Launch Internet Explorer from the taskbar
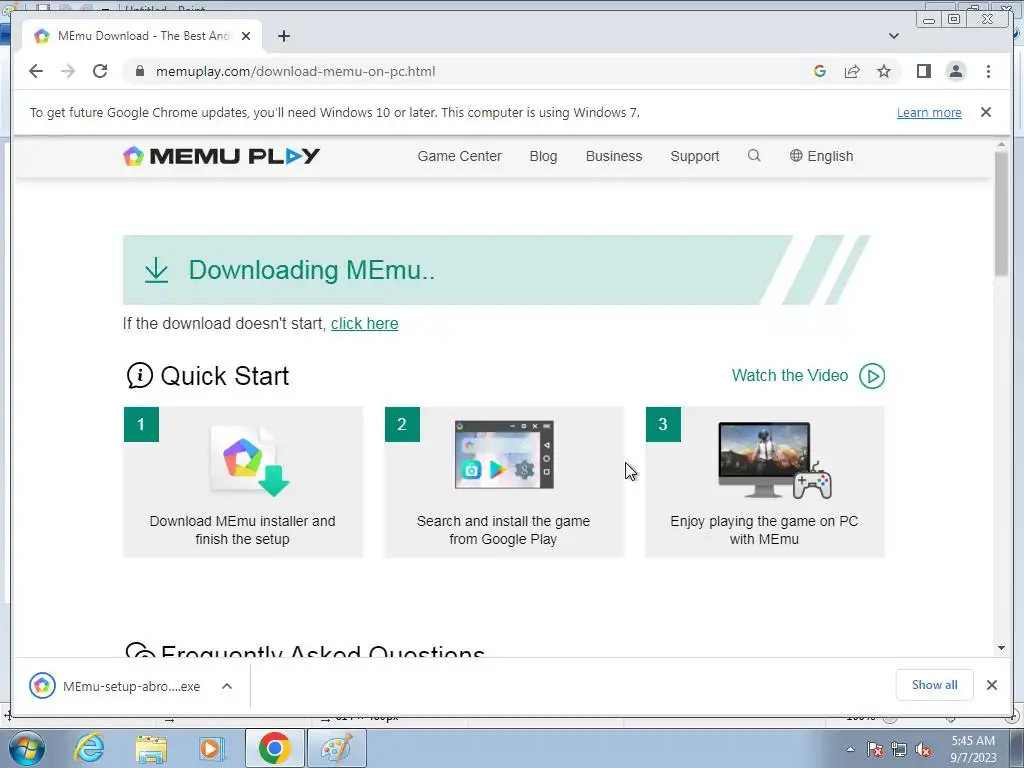Screen dimensions: 1024x768 click(89, 748)
